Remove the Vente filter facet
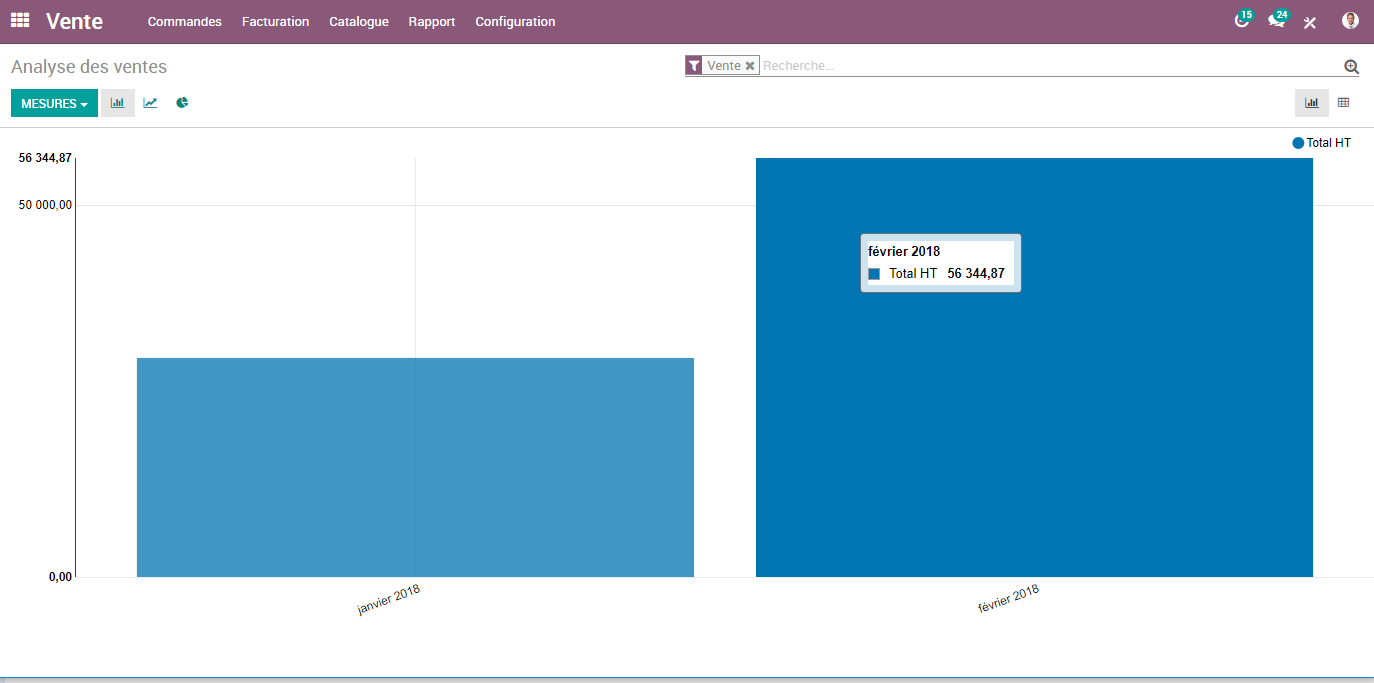This screenshot has height=683, width=1374. click(750, 66)
